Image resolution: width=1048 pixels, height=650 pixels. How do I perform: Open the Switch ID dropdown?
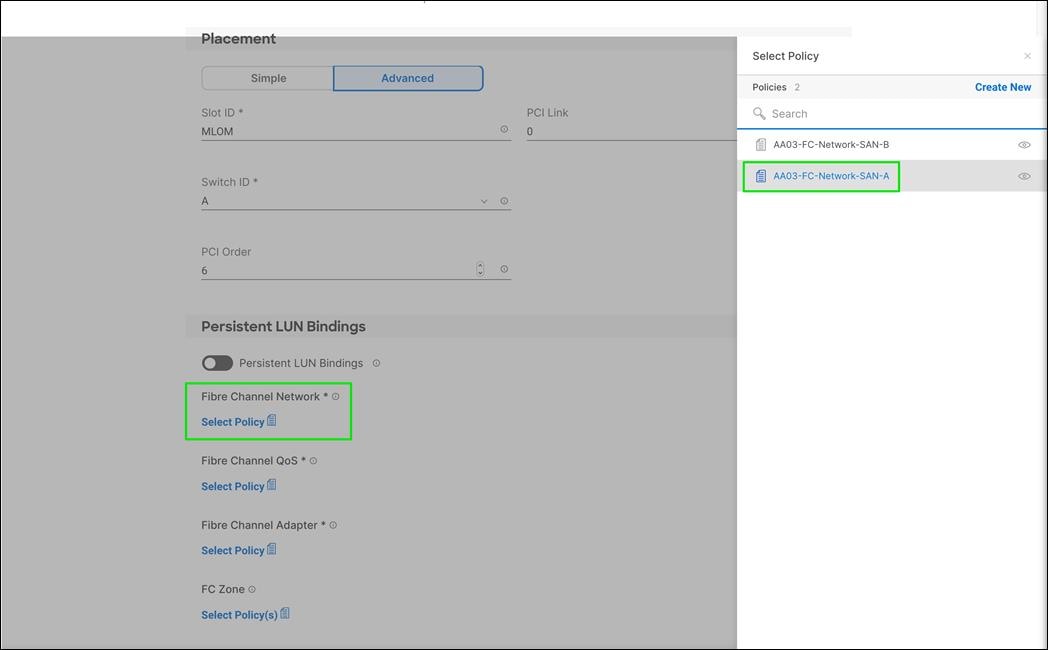click(x=484, y=200)
